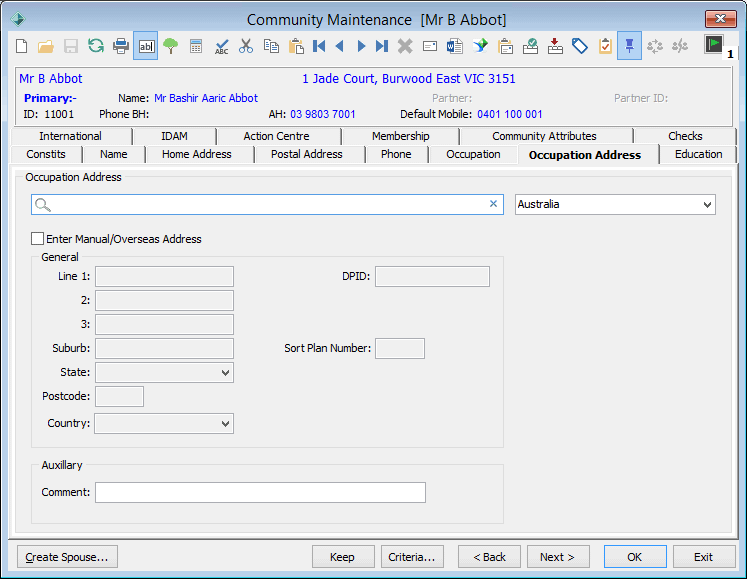Image resolution: width=747 pixels, height=579 pixels.
Task: Print using the printer icon
Action: point(121,46)
